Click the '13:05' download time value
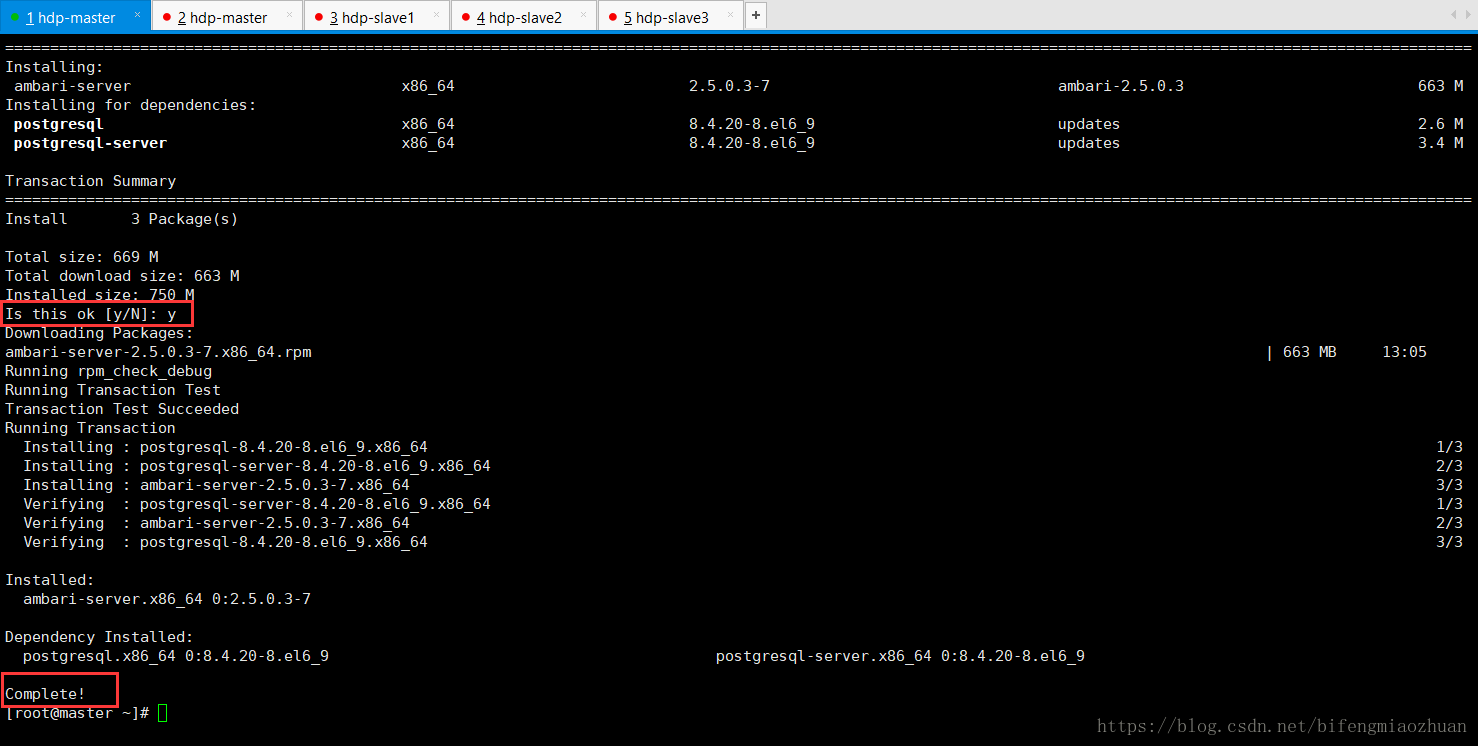The image size is (1478, 746). click(x=1405, y=352)
